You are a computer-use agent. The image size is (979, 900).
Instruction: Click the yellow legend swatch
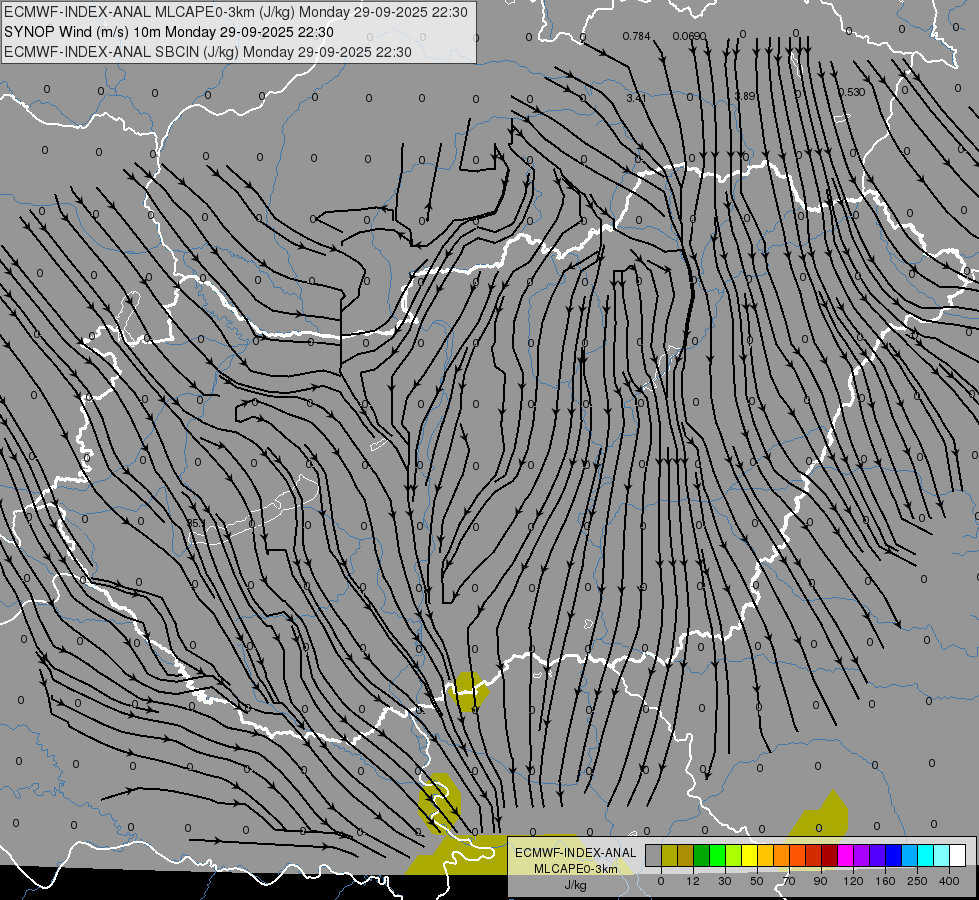(750, 855)
